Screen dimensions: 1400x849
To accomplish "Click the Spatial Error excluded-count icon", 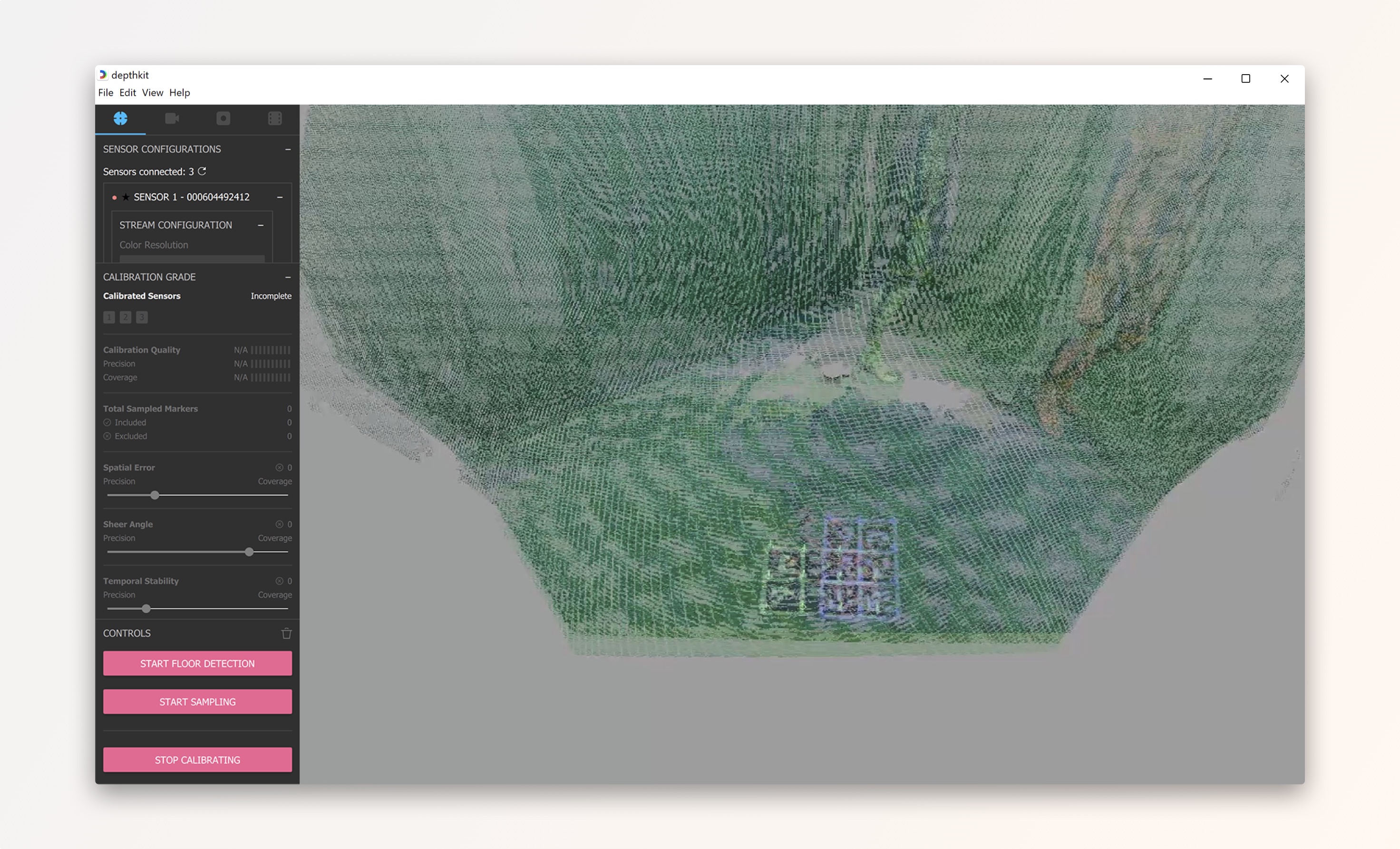I will pos(280,467).
